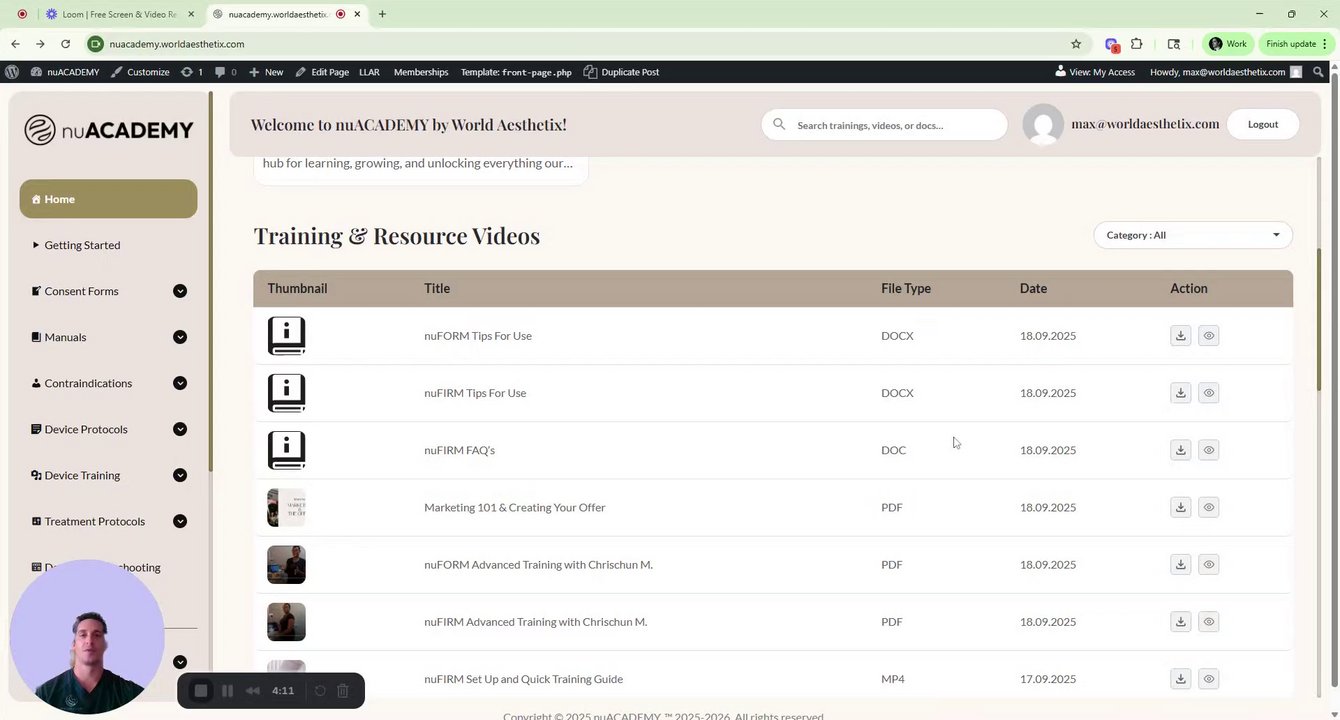The image size is (1340, 720).
Task: View nuFORM Advanced Training using eye icon
Action: (x=1208, y=564)
